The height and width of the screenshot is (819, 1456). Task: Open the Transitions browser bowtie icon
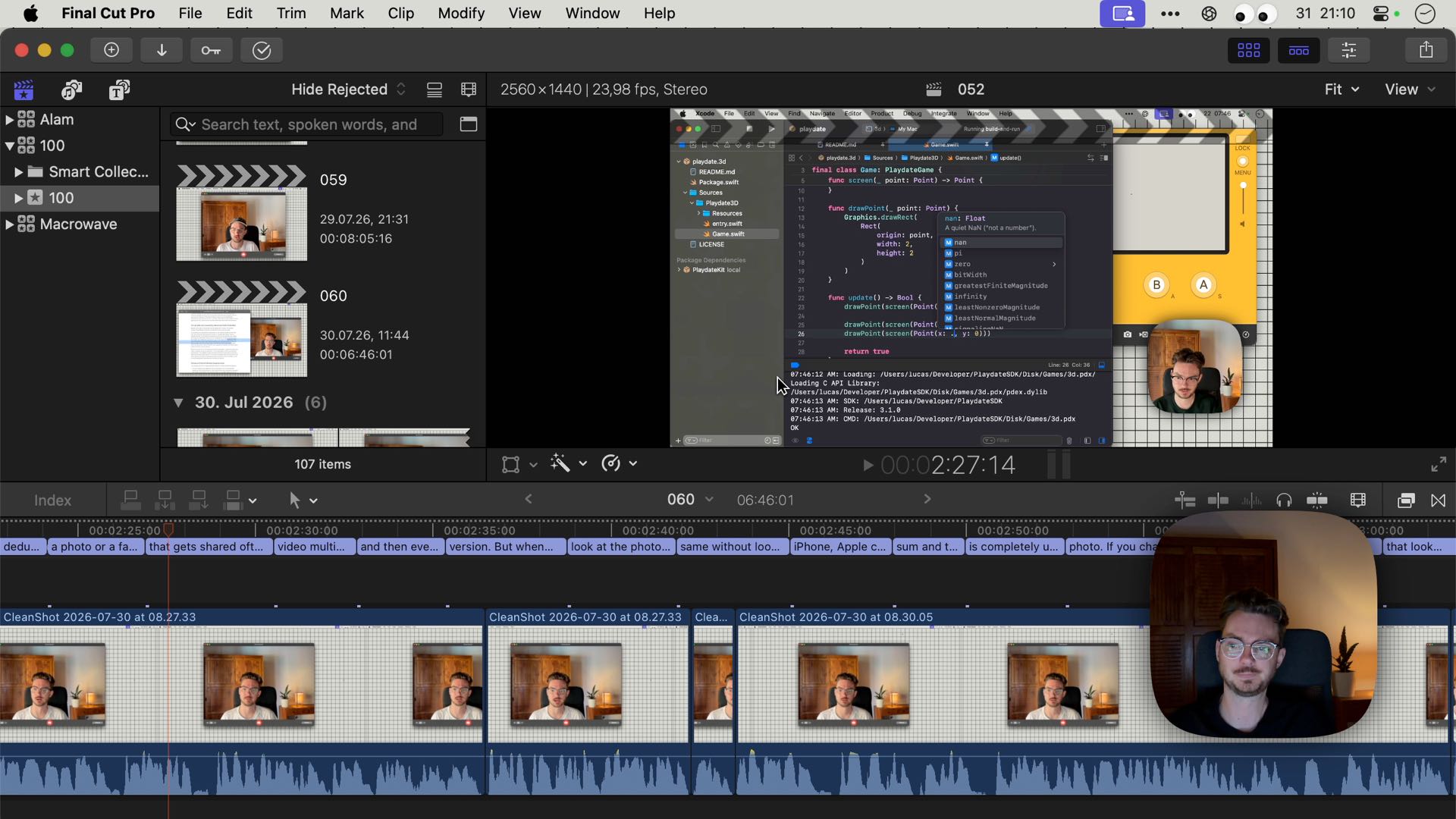click(x=1438, y=500)
